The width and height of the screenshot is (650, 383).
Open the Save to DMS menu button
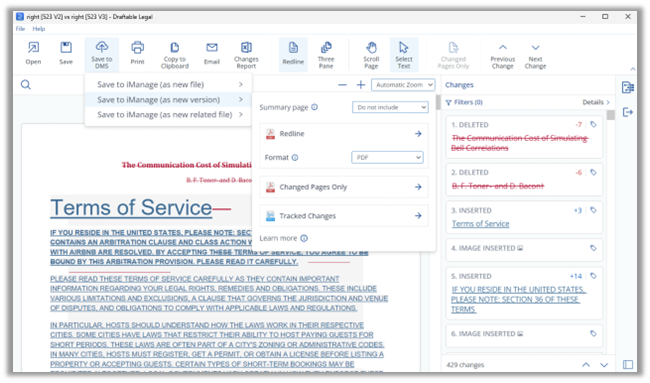coord(102,55)
